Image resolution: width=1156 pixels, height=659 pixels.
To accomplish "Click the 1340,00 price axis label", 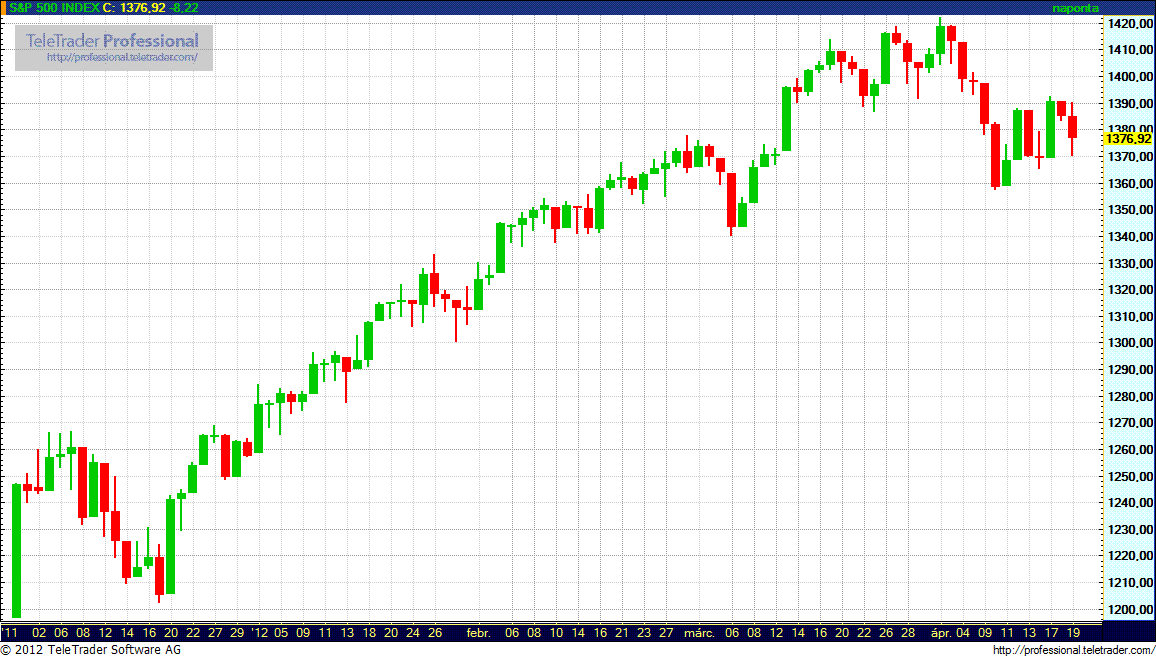I will (1129, 237).
